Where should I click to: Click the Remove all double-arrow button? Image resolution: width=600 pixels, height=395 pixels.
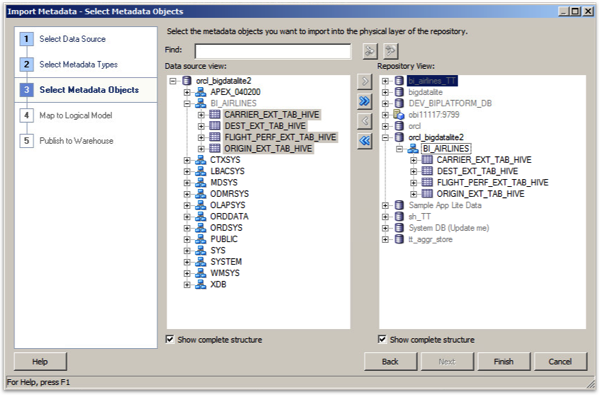pyautogui.click(x=365, y=141)
